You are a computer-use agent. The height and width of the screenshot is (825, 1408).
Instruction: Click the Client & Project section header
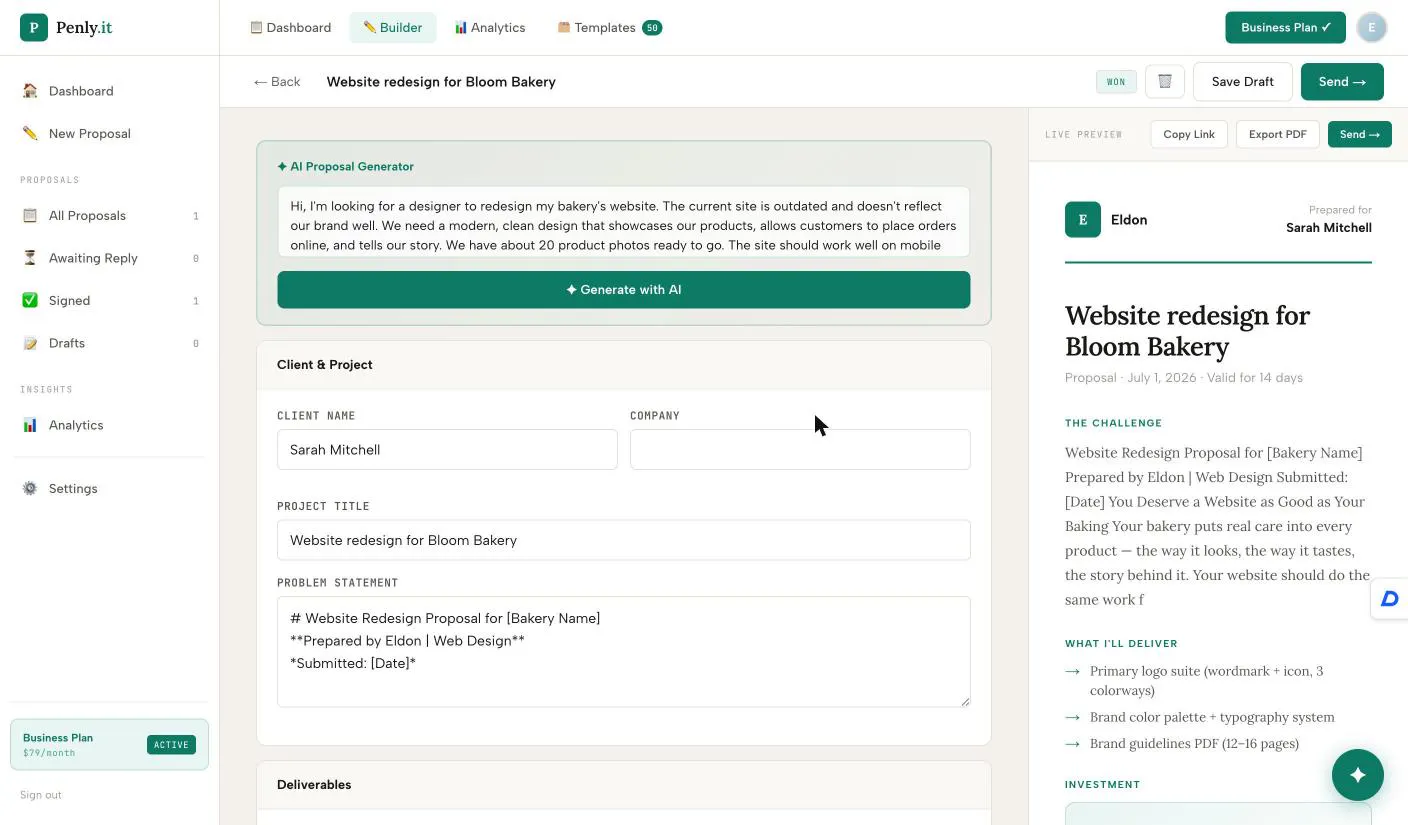pos(624,365)
